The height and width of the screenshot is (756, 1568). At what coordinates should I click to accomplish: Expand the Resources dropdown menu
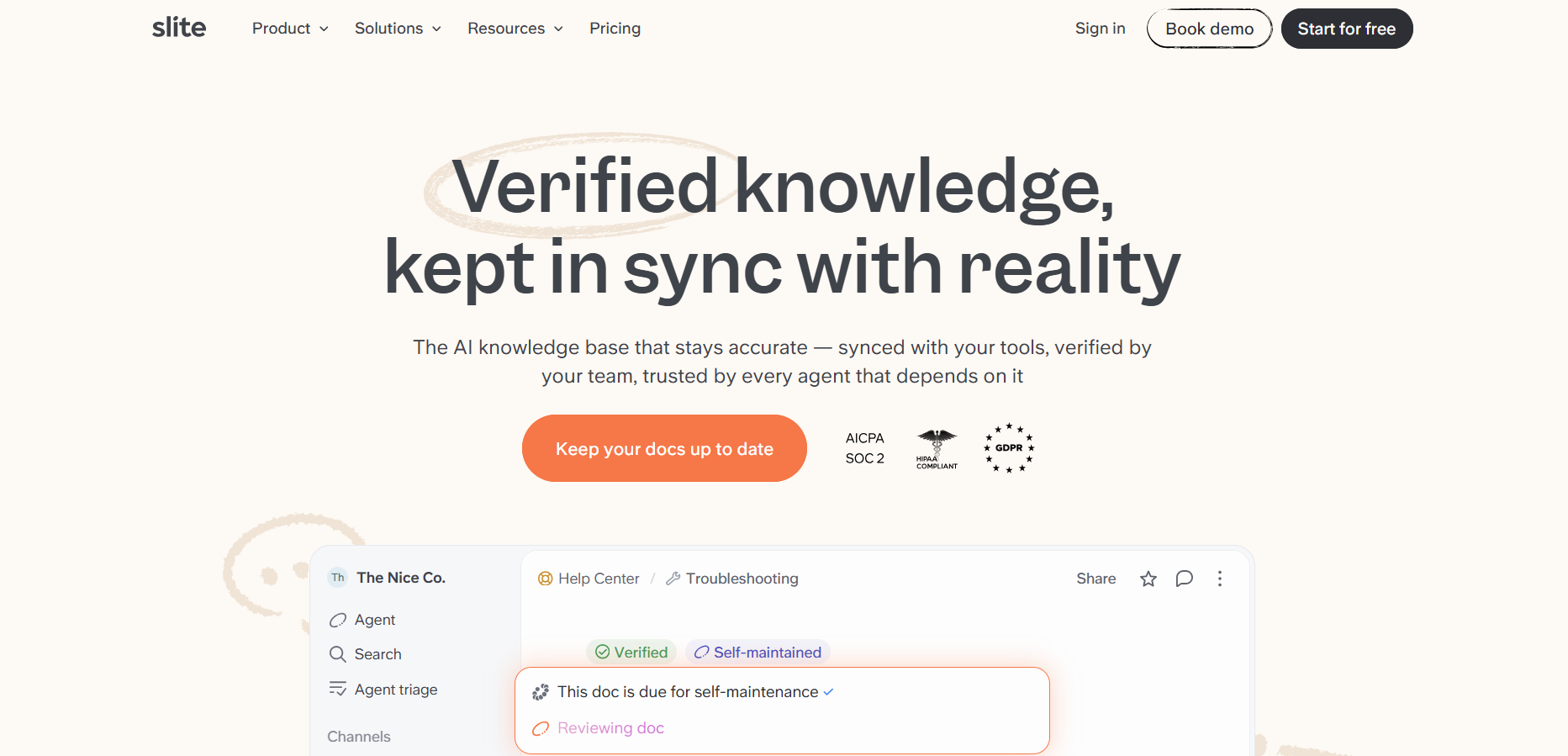[515, 29]
